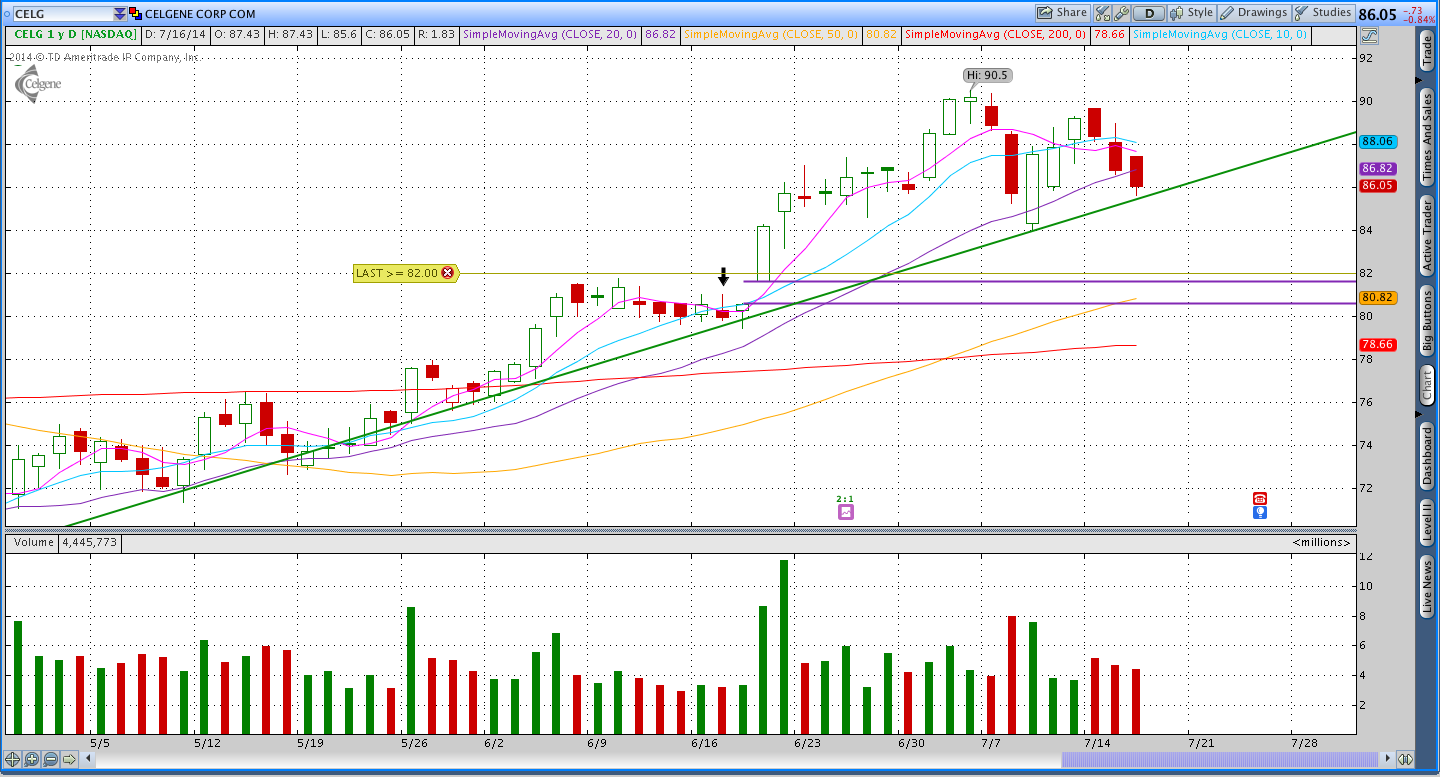Remove the LAST >= 82.00 alert
This screenshot has width=1440, height=777.
(x=447, y=272)
